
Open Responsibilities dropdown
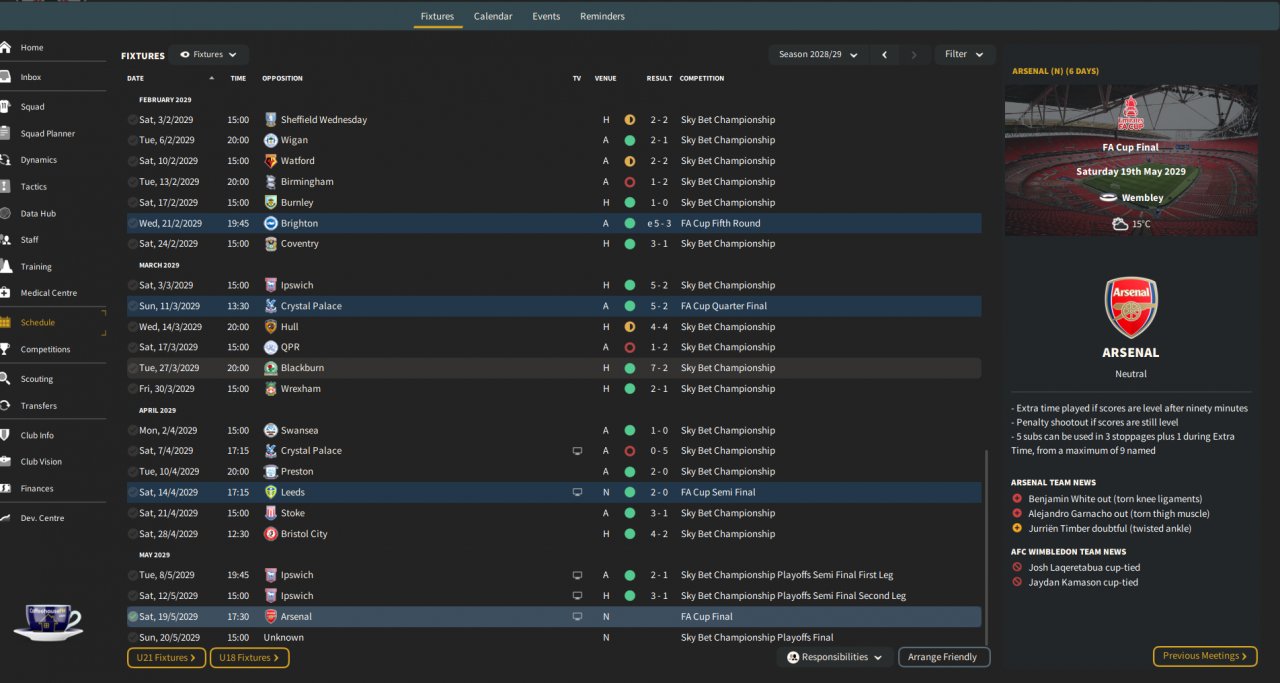click(x=835, y=657)
